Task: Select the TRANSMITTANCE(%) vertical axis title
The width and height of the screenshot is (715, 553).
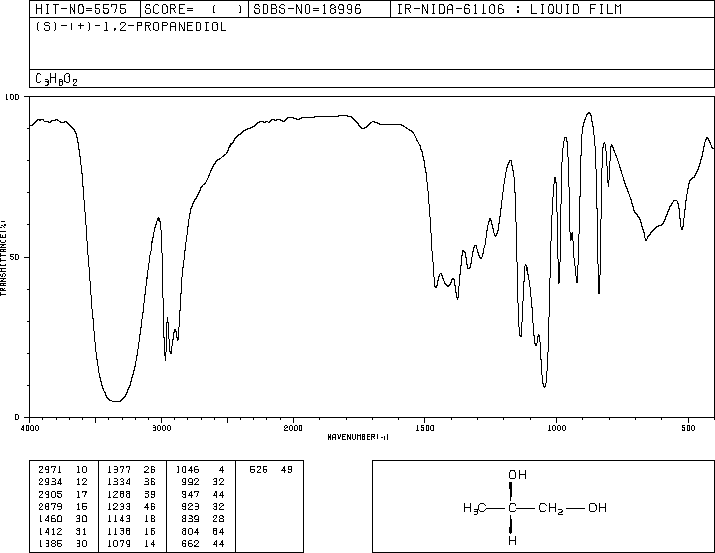Action: click(x=3, y=258)
